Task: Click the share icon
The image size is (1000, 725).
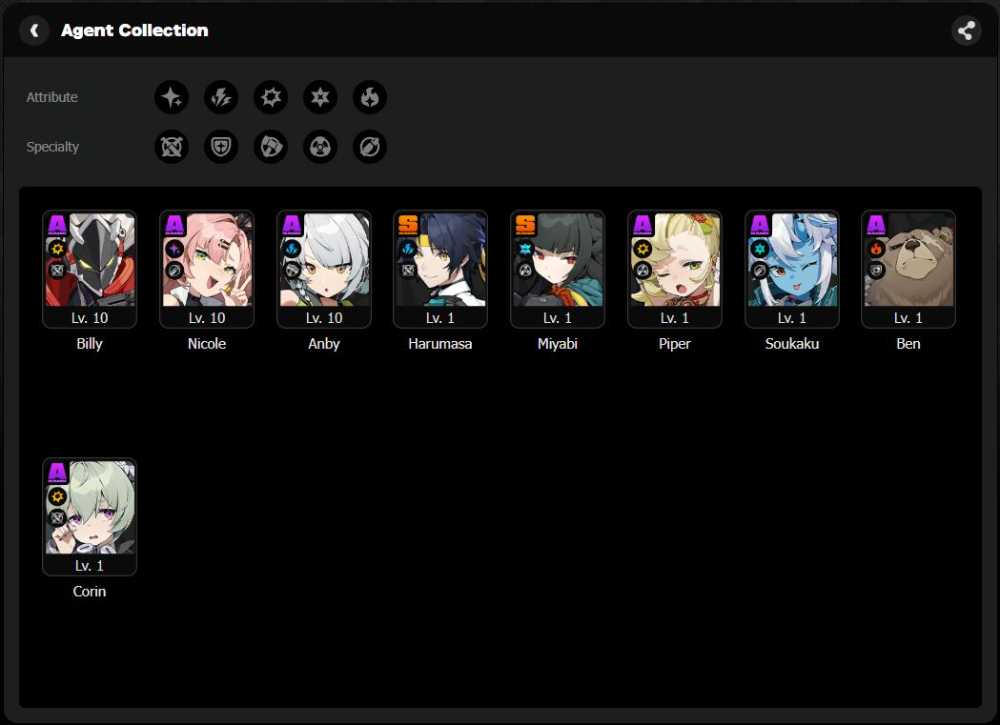Action: point(966,30)
